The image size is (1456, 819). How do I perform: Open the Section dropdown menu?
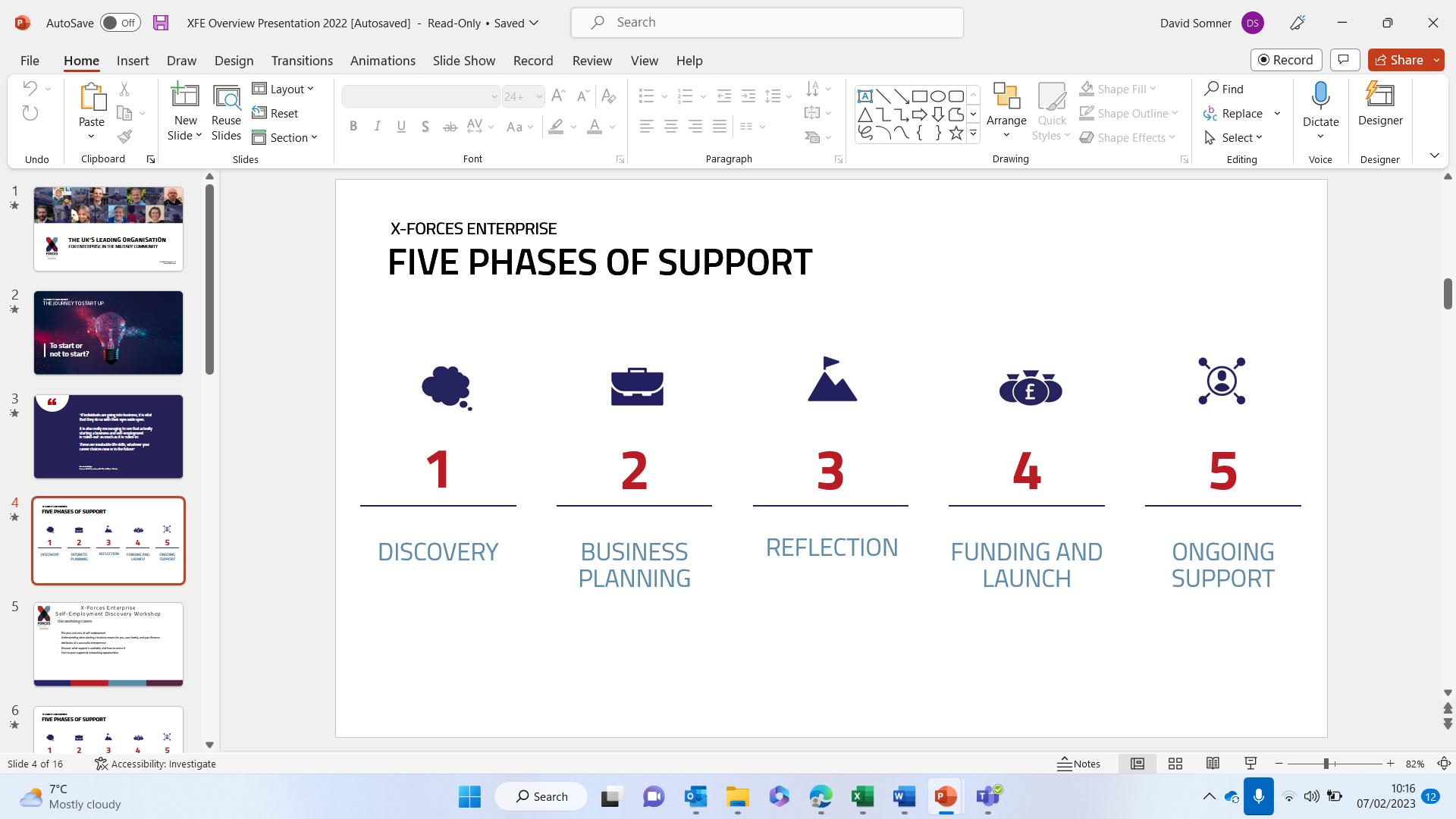tap(285, 137)
